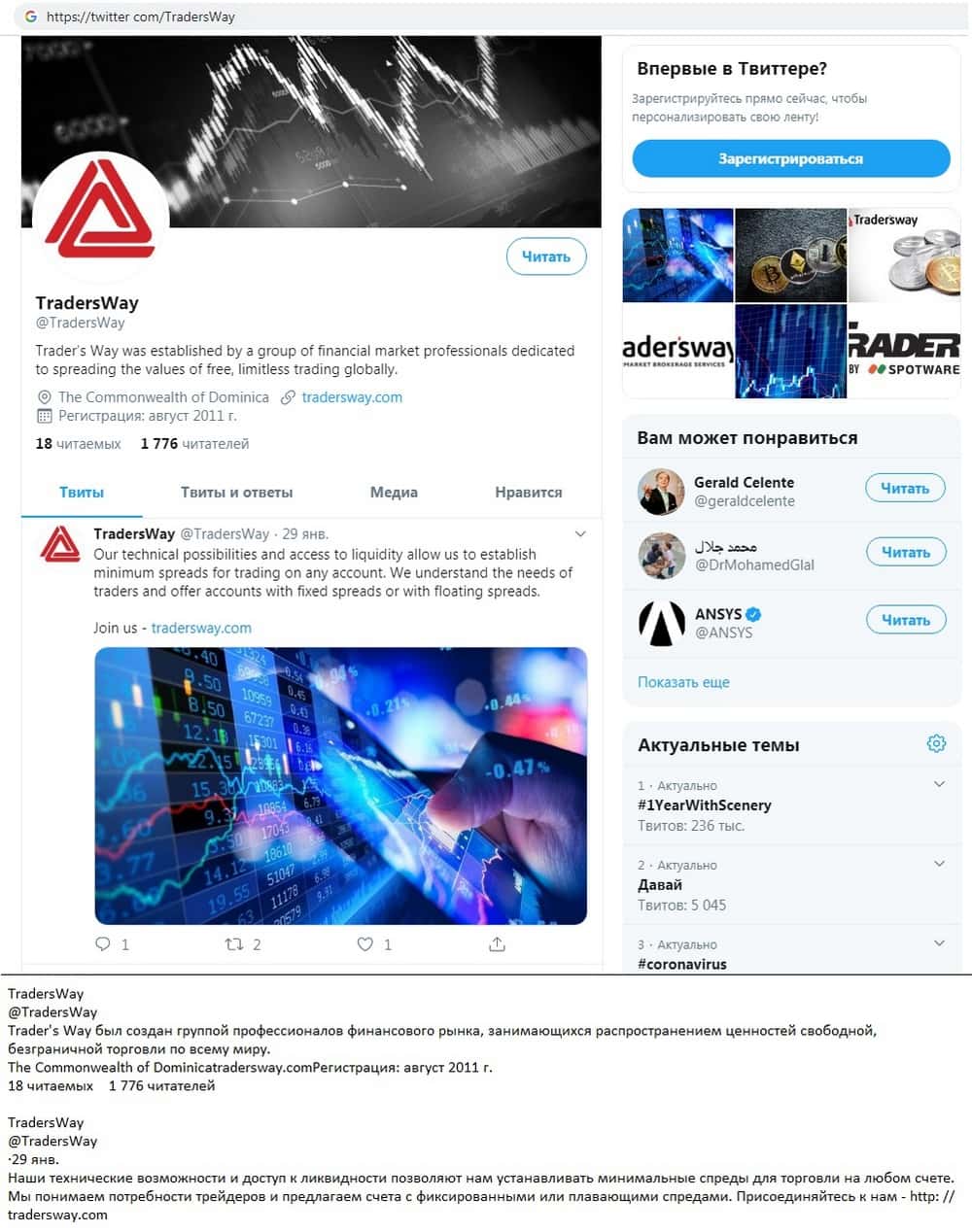Follow ANSYS with the Читать button
Screen dimensions: 972x1232
coord(905,620)
